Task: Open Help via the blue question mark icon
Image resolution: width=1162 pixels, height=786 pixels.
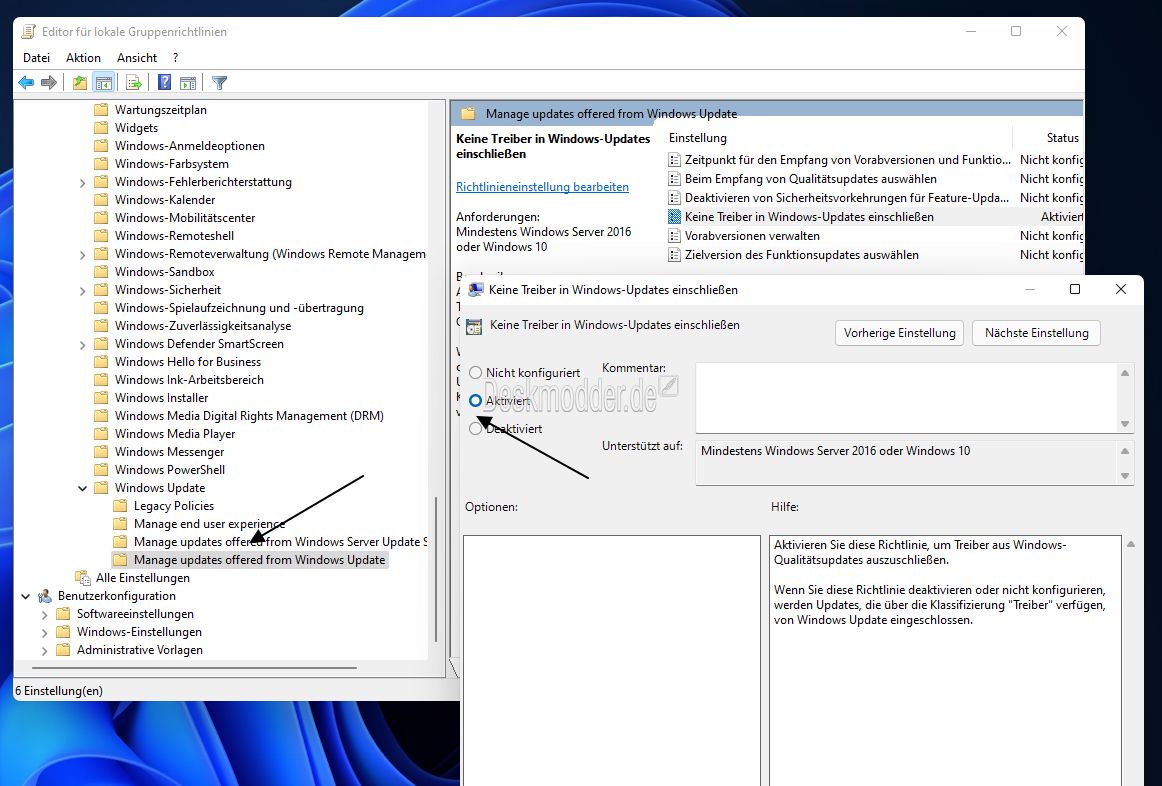Action: pyautogui.click(x=165, y=82)
